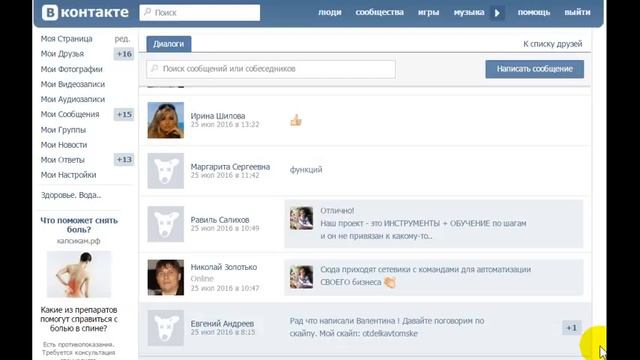
Task: Select the Диалоги tab
Action: [169, 44]
